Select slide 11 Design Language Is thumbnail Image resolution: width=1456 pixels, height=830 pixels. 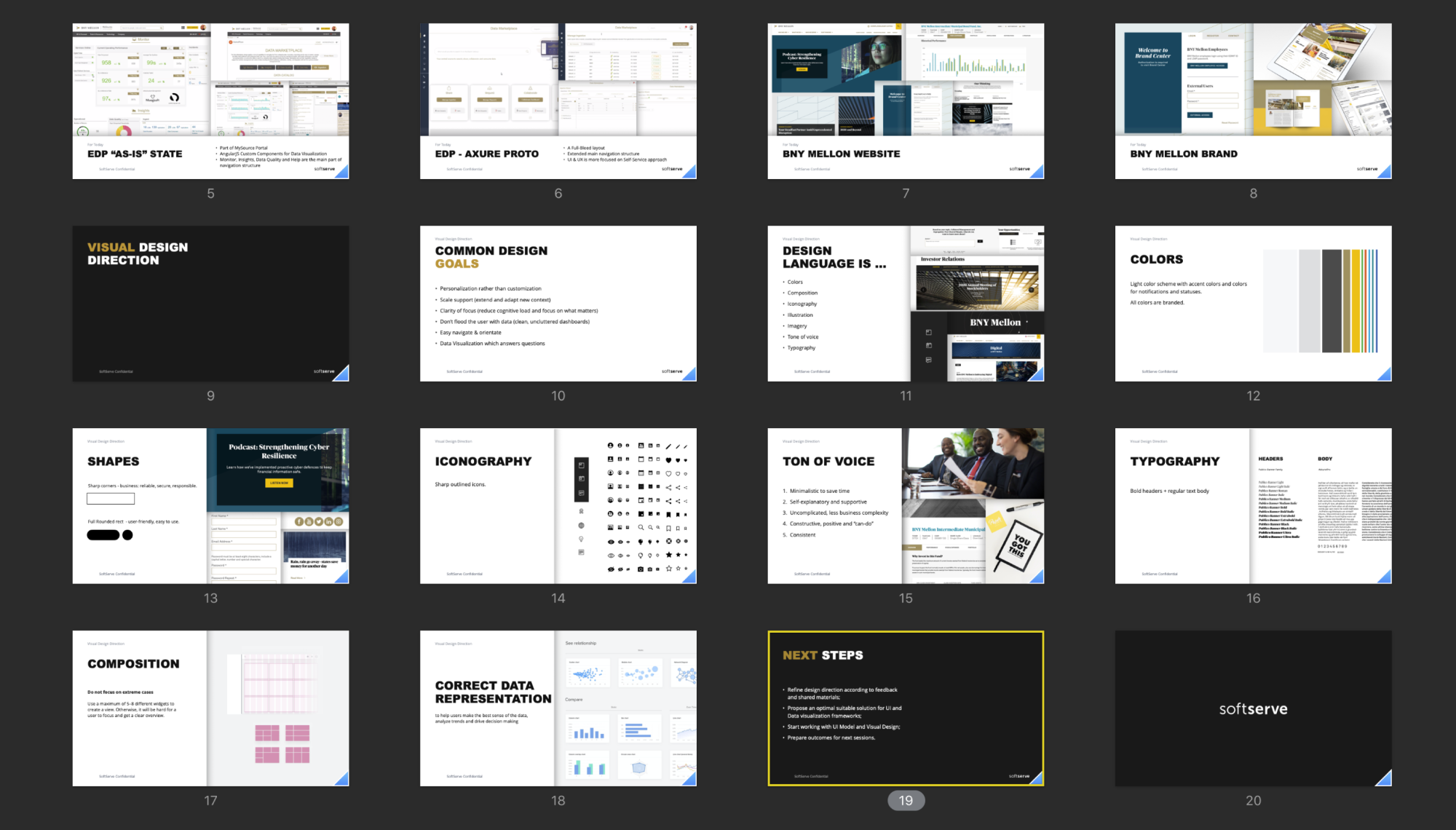[x=906, y=303]
